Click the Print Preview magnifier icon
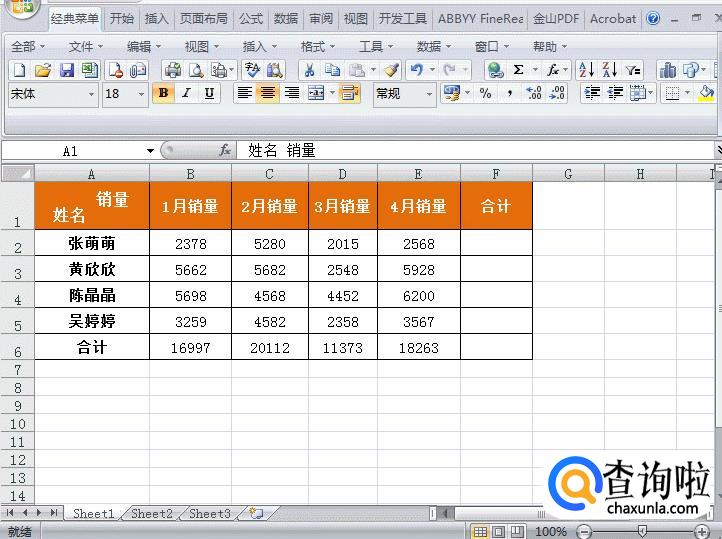722x539 pixels. (x=196, y=70)
